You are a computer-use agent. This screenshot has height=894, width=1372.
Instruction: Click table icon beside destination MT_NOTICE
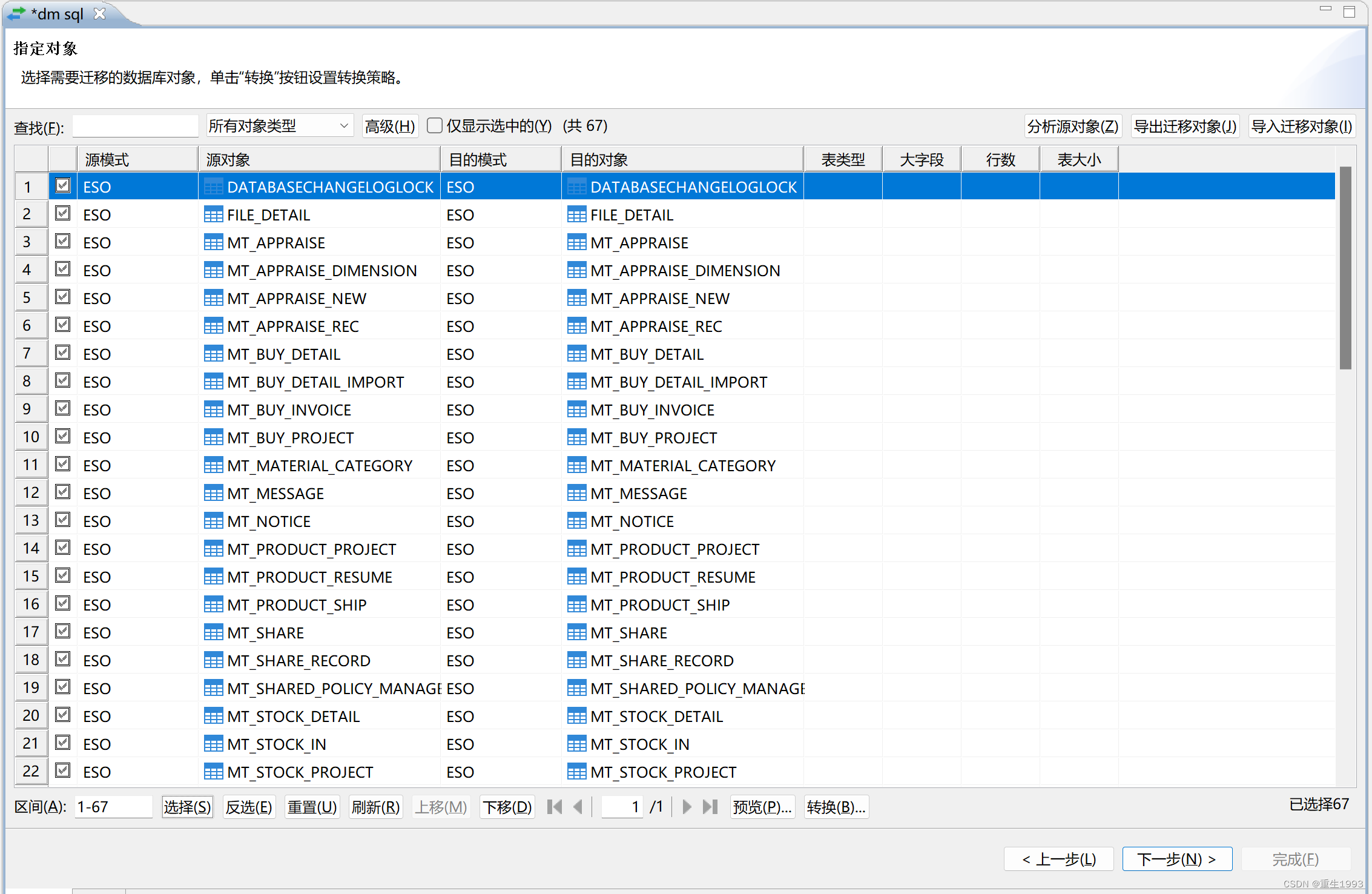pos(576,521)
